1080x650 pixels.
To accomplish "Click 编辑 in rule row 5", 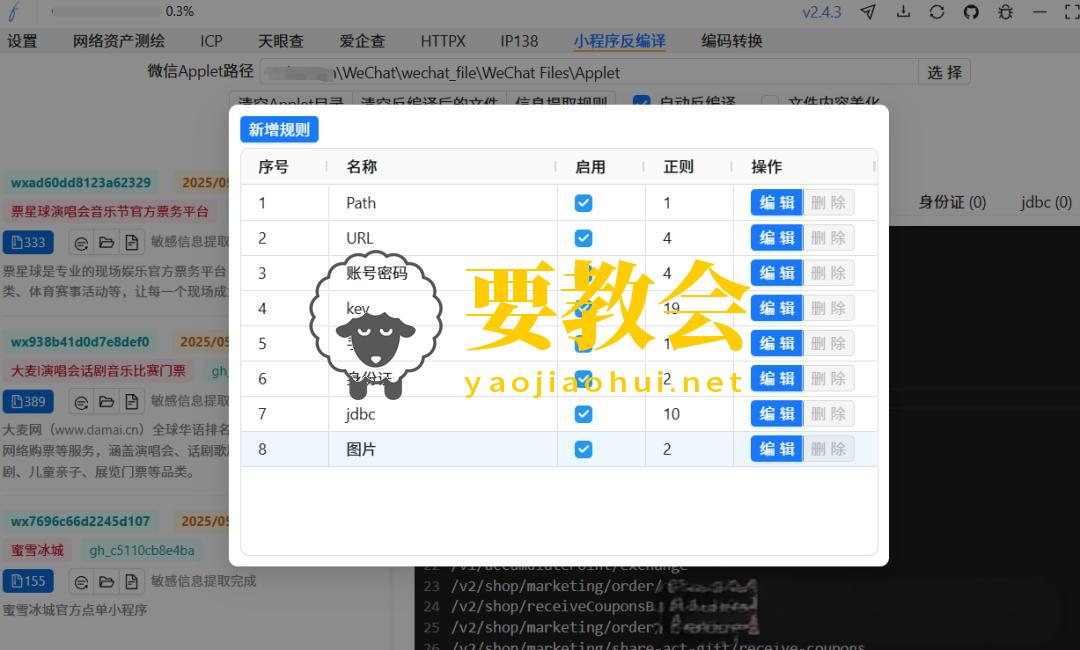I will pyautogui.click(x=777, y=343).
